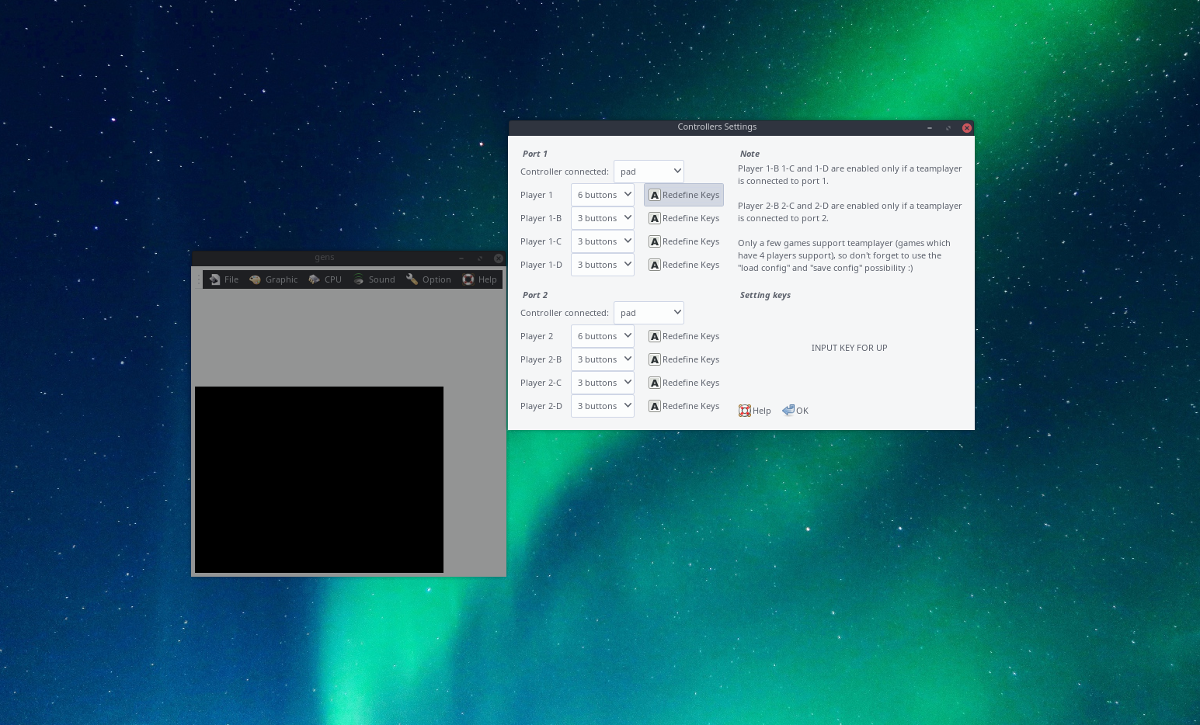Image resolution: width=1200 pixels, height=725 pixels.
Task: Click the Sound speaker icon
Action: point(359,279)
